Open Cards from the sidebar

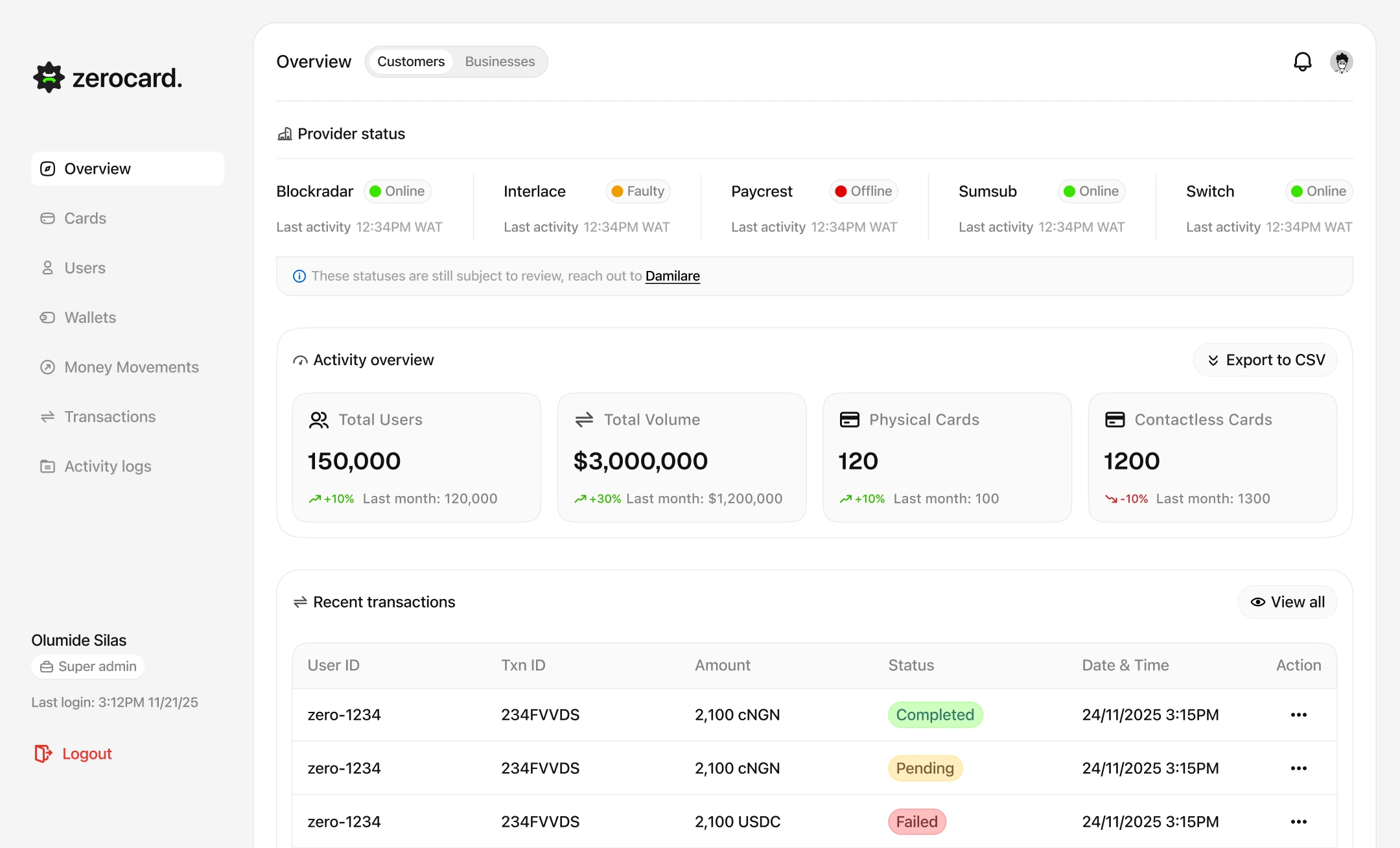pyautogui.click(x=85, y=218)
